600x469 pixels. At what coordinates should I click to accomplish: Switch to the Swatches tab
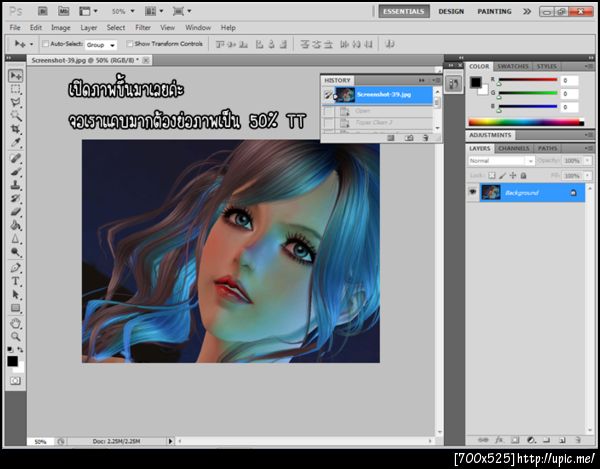click(512, 67)
